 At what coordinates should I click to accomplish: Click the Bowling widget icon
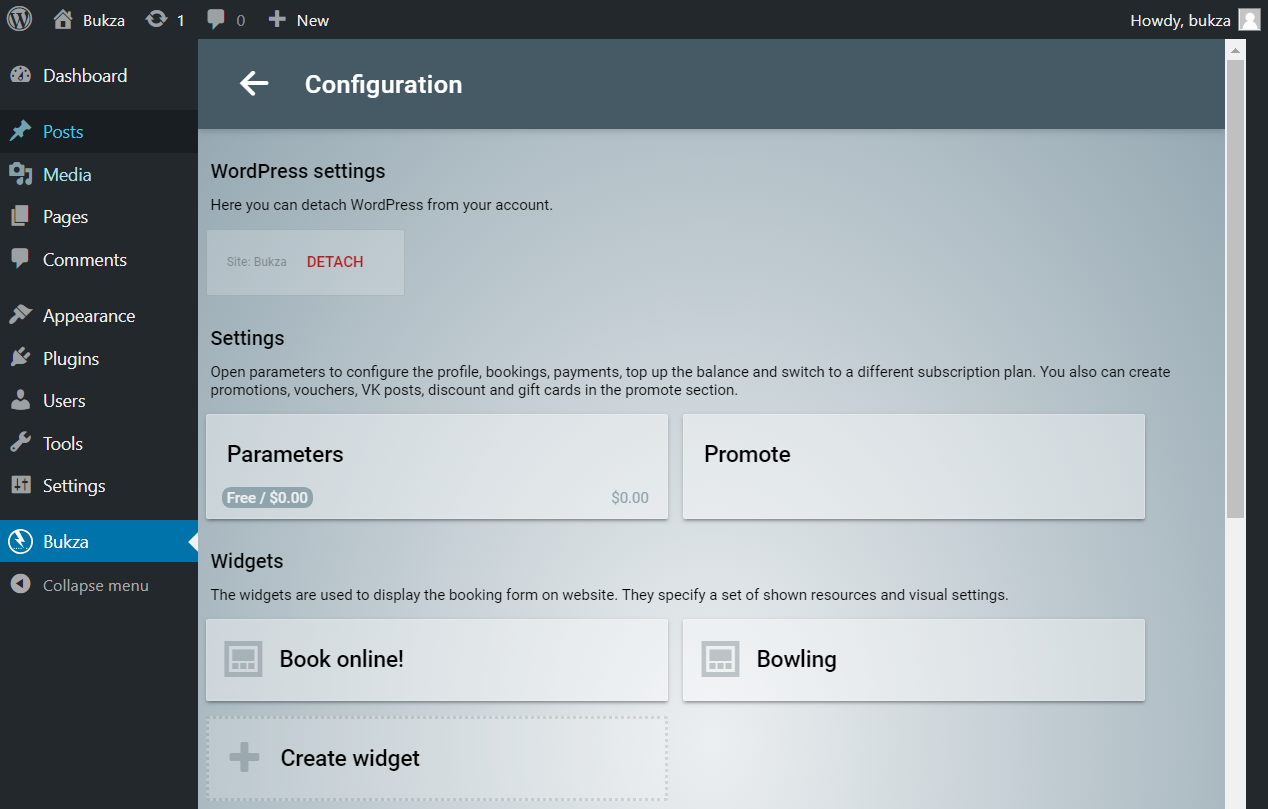(x=720, y=659)
